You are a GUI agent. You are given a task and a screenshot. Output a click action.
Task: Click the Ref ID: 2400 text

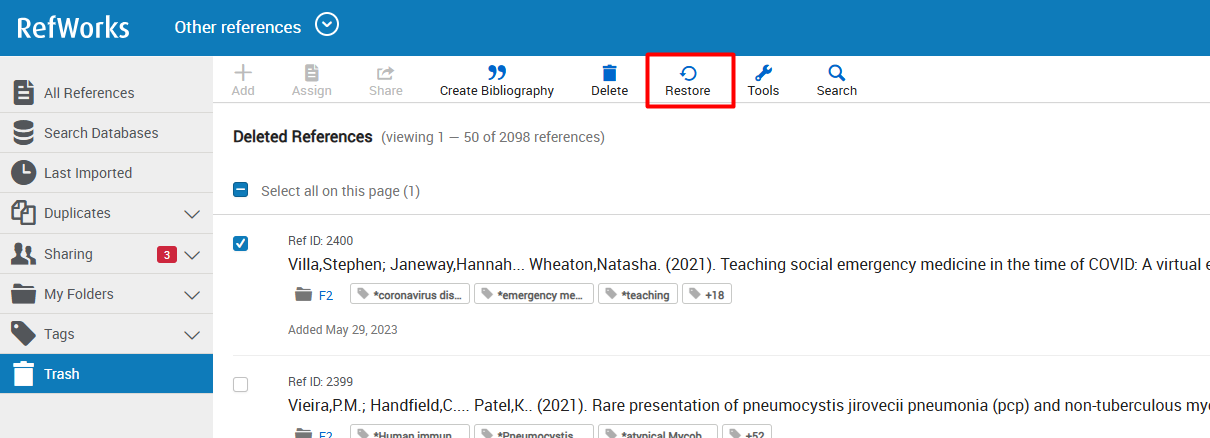tap(320, 241)
